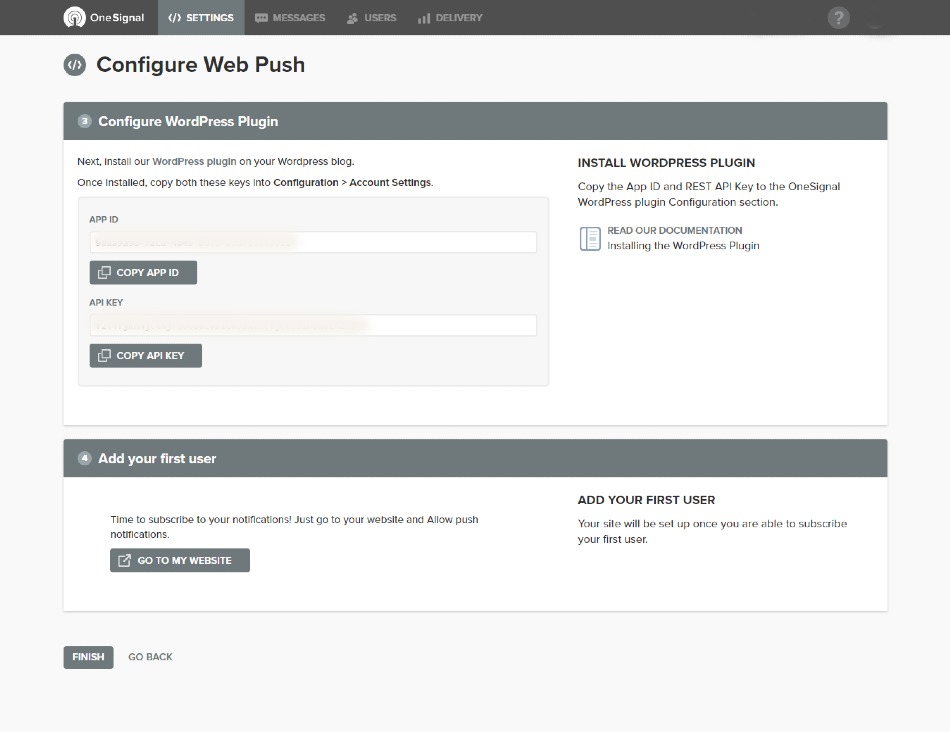Copy the App ID with the button
Screen dimensions: 950x732
[143, 273]
